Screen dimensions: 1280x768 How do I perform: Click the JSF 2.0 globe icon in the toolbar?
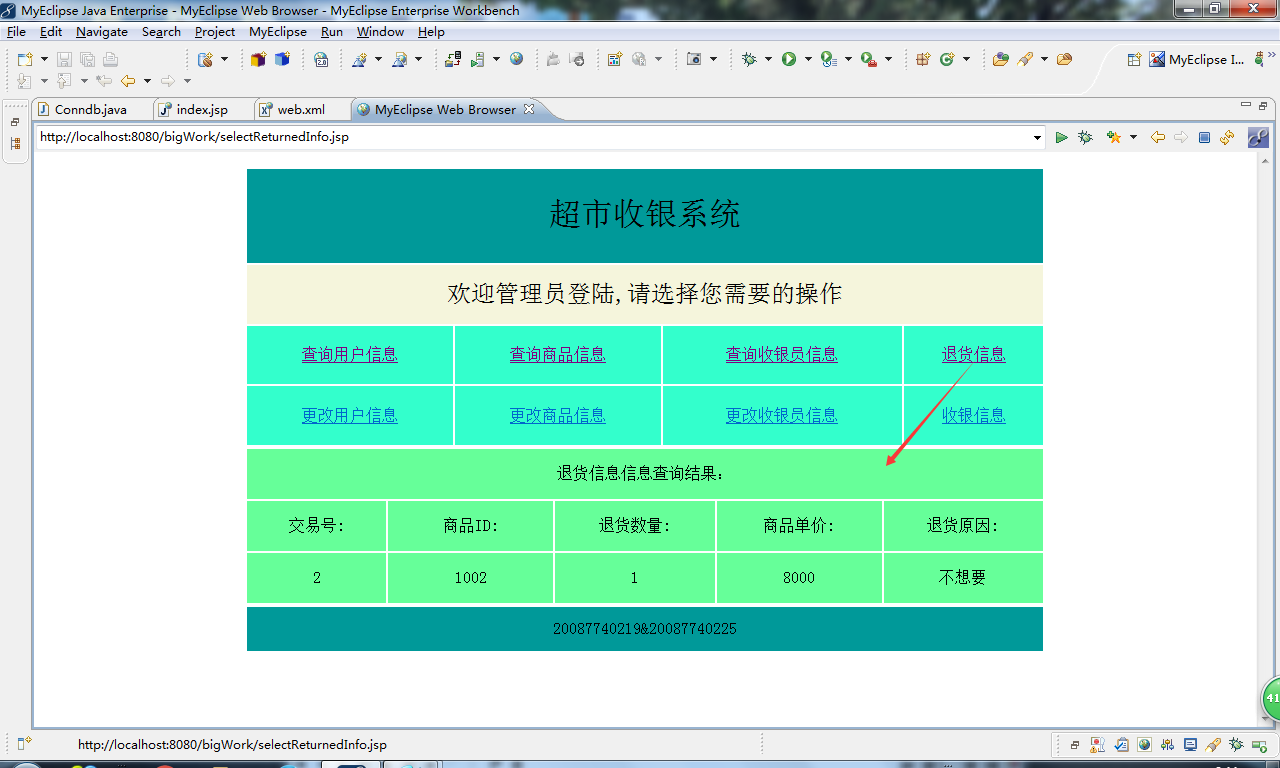(321, 60)
